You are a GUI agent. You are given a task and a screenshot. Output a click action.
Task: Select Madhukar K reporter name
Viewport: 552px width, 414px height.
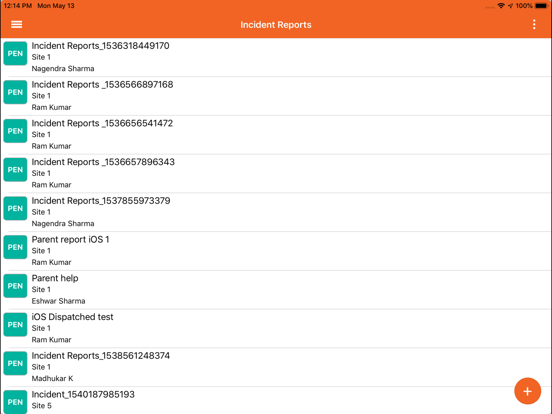click(x=52, y=378)
